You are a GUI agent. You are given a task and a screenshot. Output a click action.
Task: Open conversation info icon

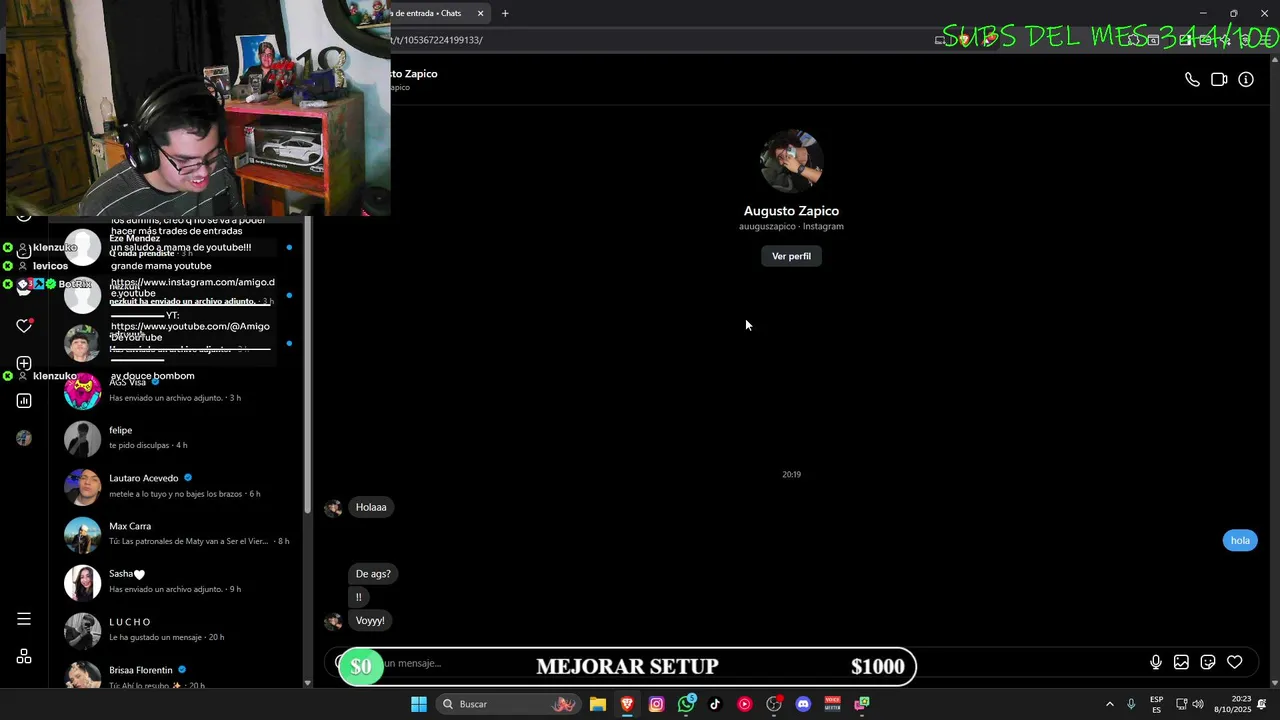(1246, 80)
